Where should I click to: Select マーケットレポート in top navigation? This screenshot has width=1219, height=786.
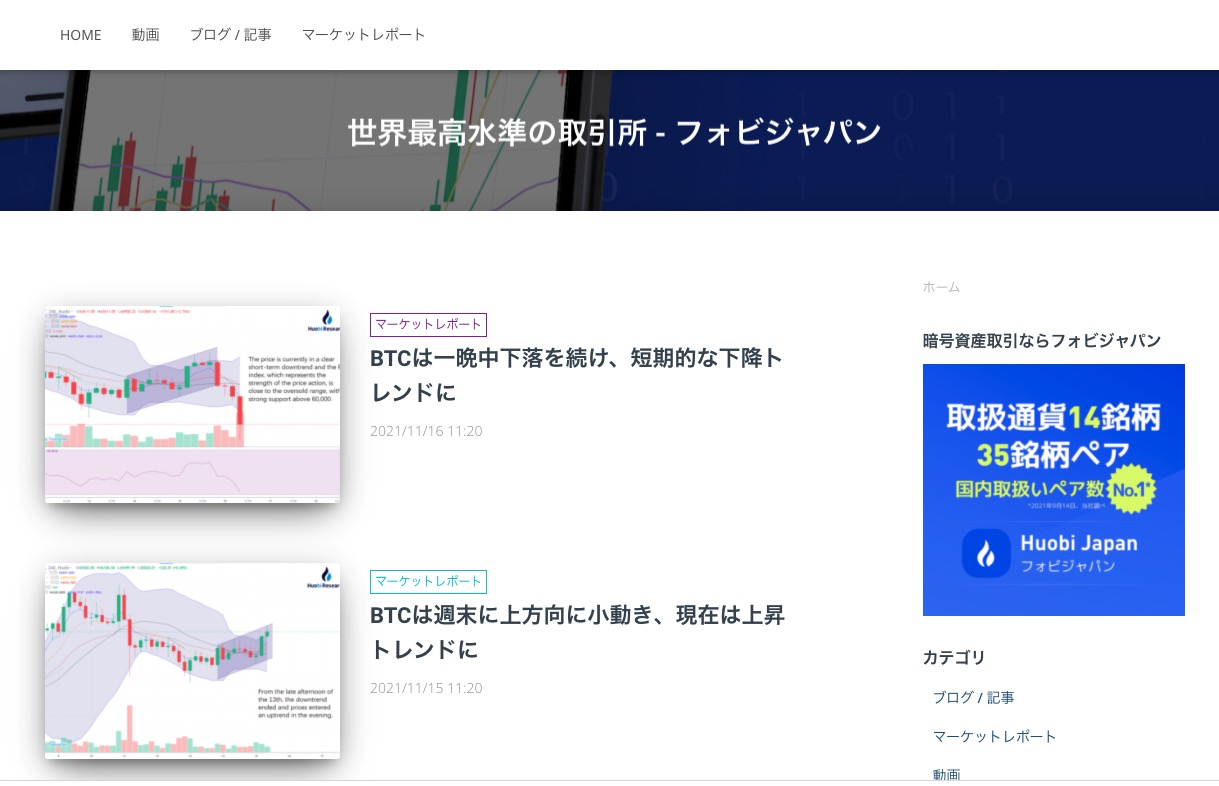(364, 35)
